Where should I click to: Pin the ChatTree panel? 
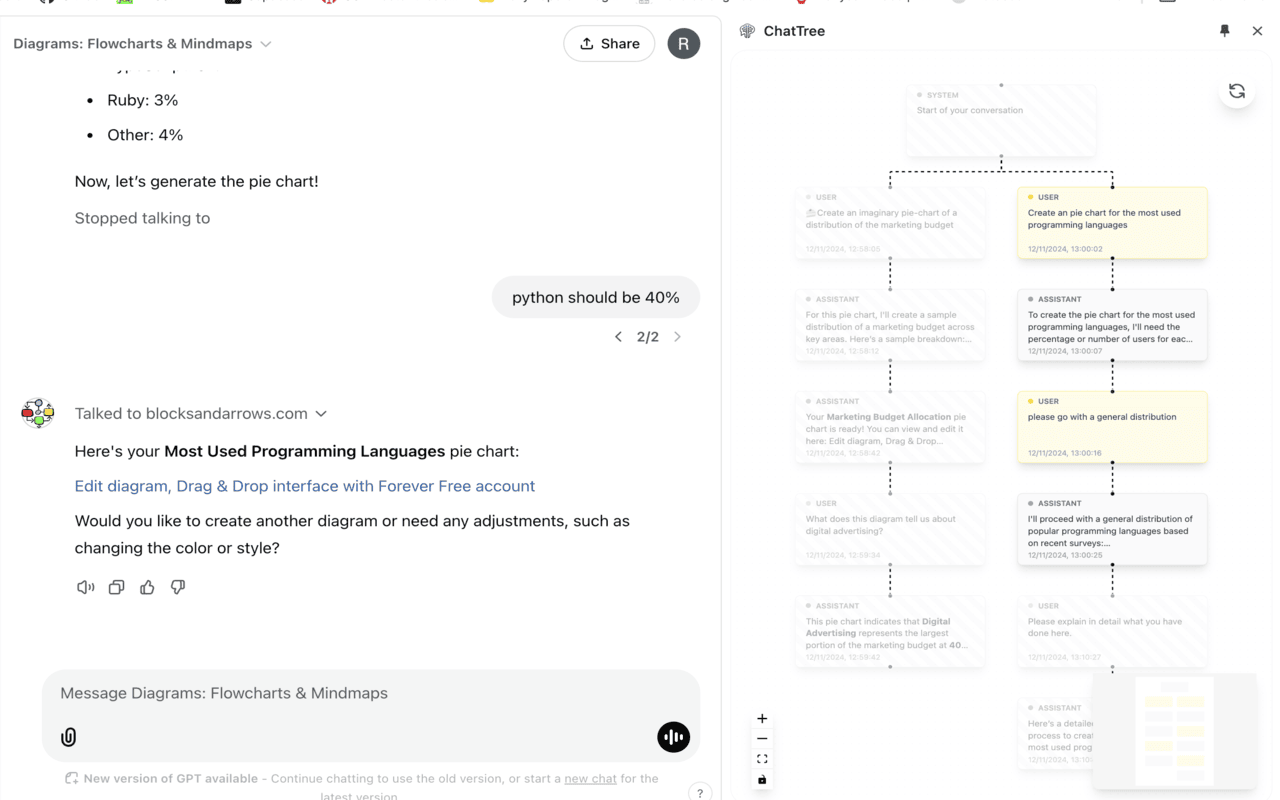pyautogui.click(x=1224, y=31)
